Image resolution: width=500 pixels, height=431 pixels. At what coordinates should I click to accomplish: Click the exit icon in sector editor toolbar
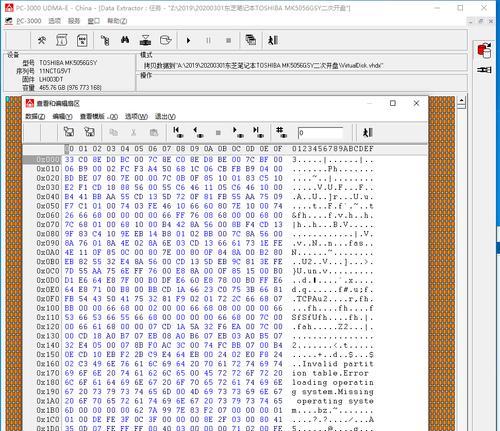tap(367, 132)
